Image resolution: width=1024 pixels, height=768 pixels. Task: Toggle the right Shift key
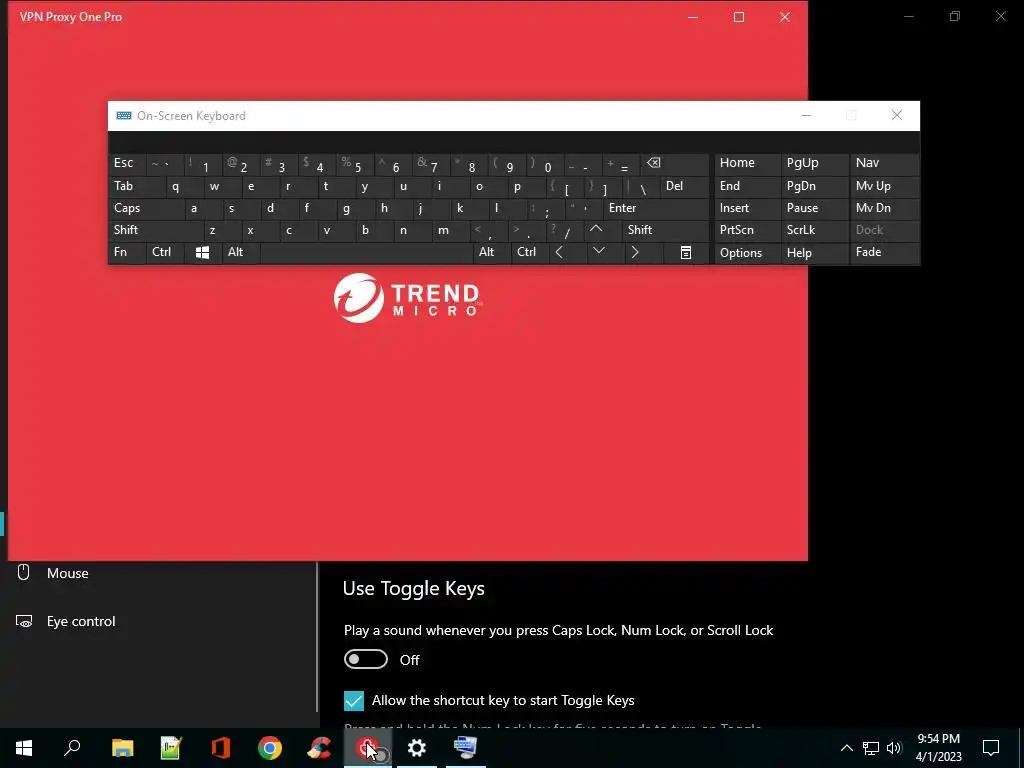[x=666, y=230]
